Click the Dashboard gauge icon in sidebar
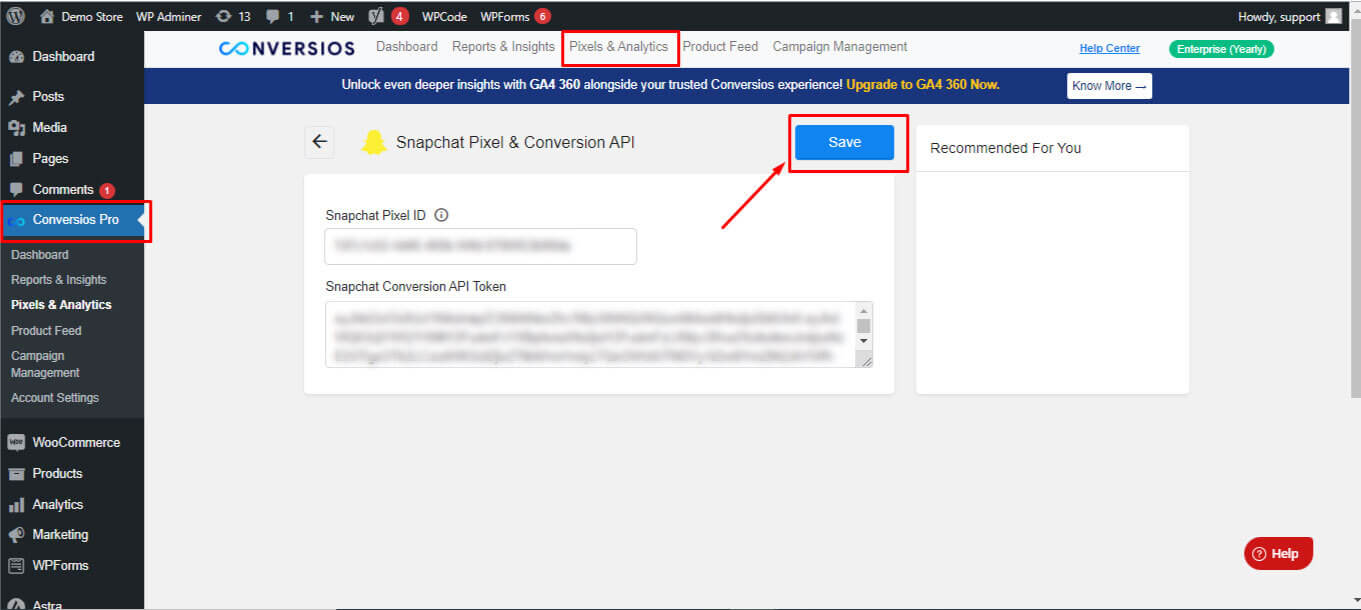 pyautogui.click(x=16, y=57)
